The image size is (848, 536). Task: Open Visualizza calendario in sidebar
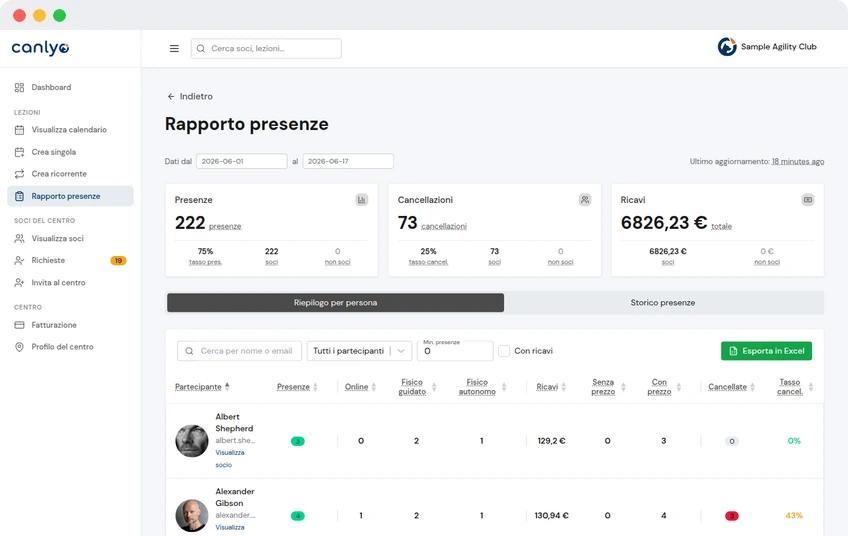(x=70, y=130)
